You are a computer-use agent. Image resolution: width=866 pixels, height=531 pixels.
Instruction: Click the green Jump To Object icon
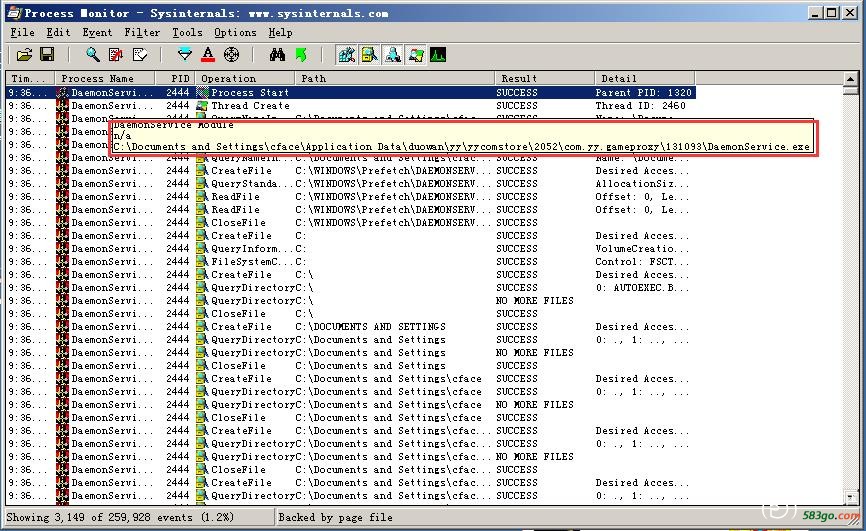coord(301,55)
